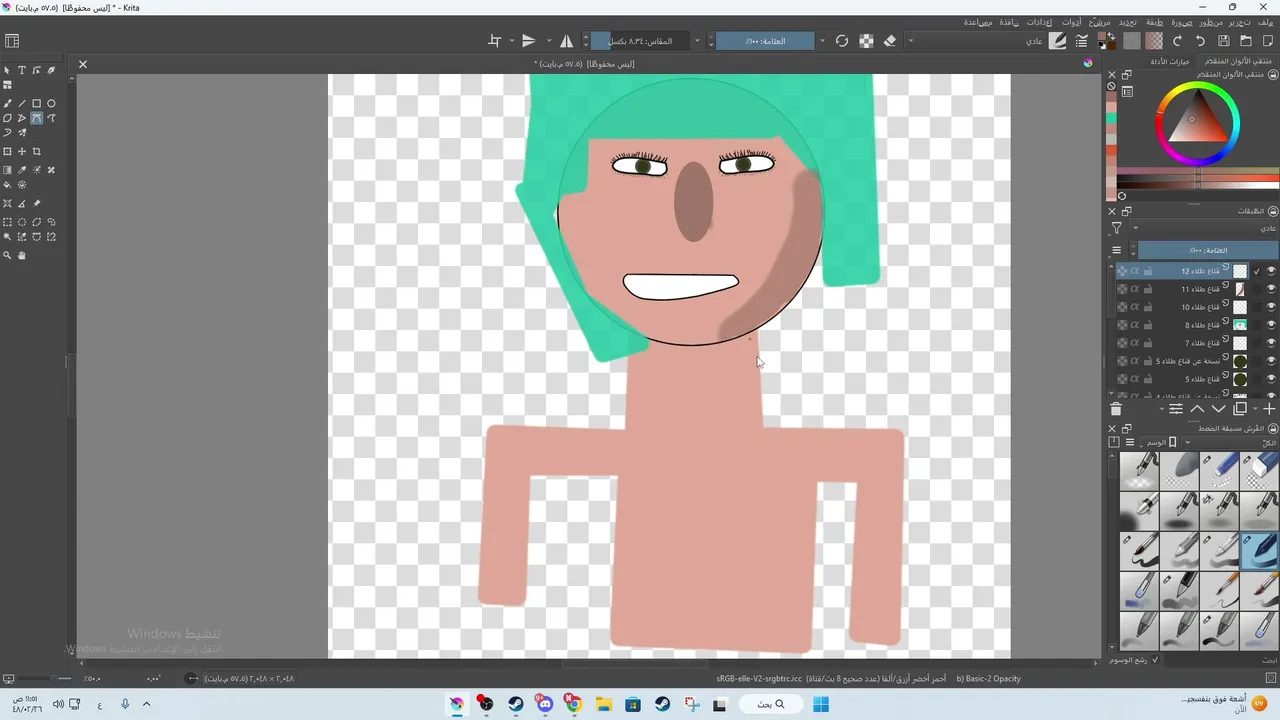This screenshot has height=720, width=1280.
Task: Hide layer قناع طلاء 10 with its eye icon
Action: click(1271, 307)
